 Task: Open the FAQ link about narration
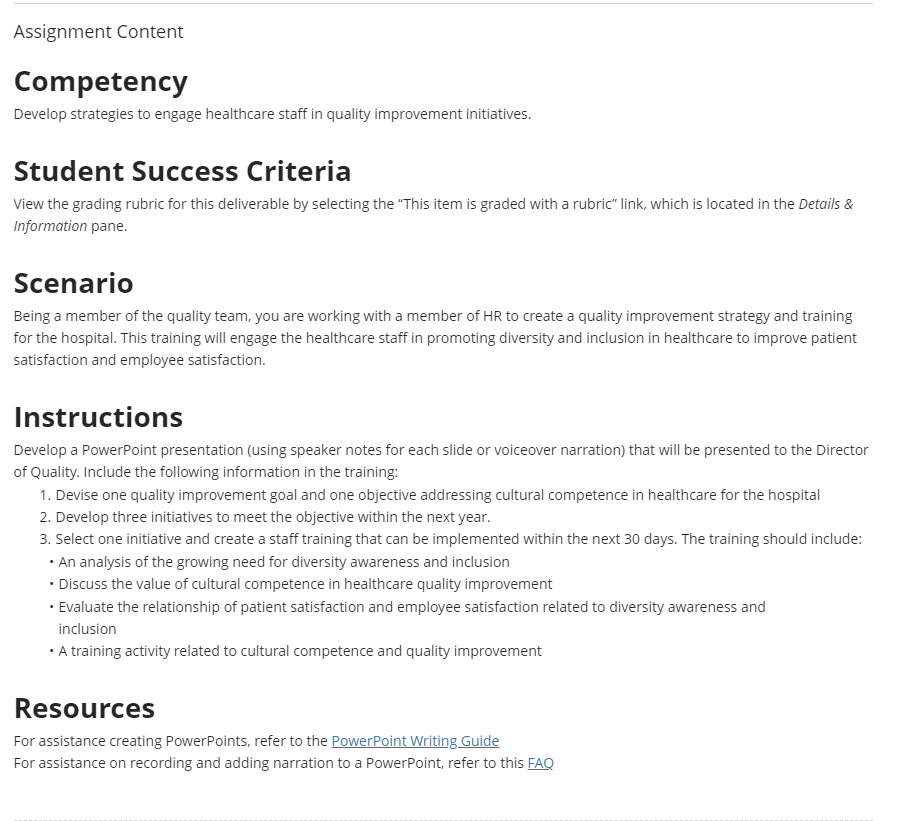[540, 763]
